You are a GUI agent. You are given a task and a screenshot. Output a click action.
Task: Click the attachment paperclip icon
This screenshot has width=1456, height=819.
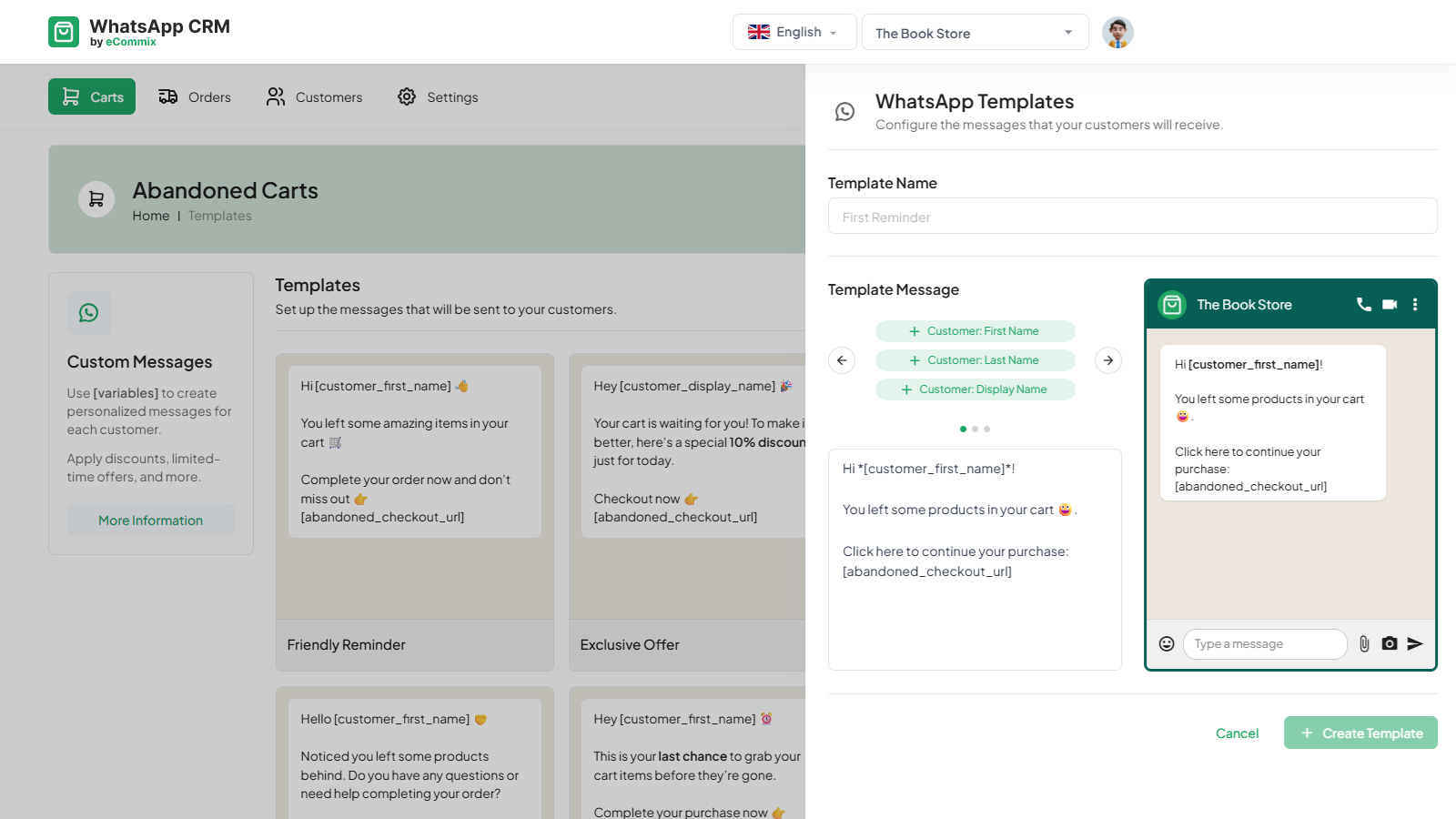click(1364, 644)
